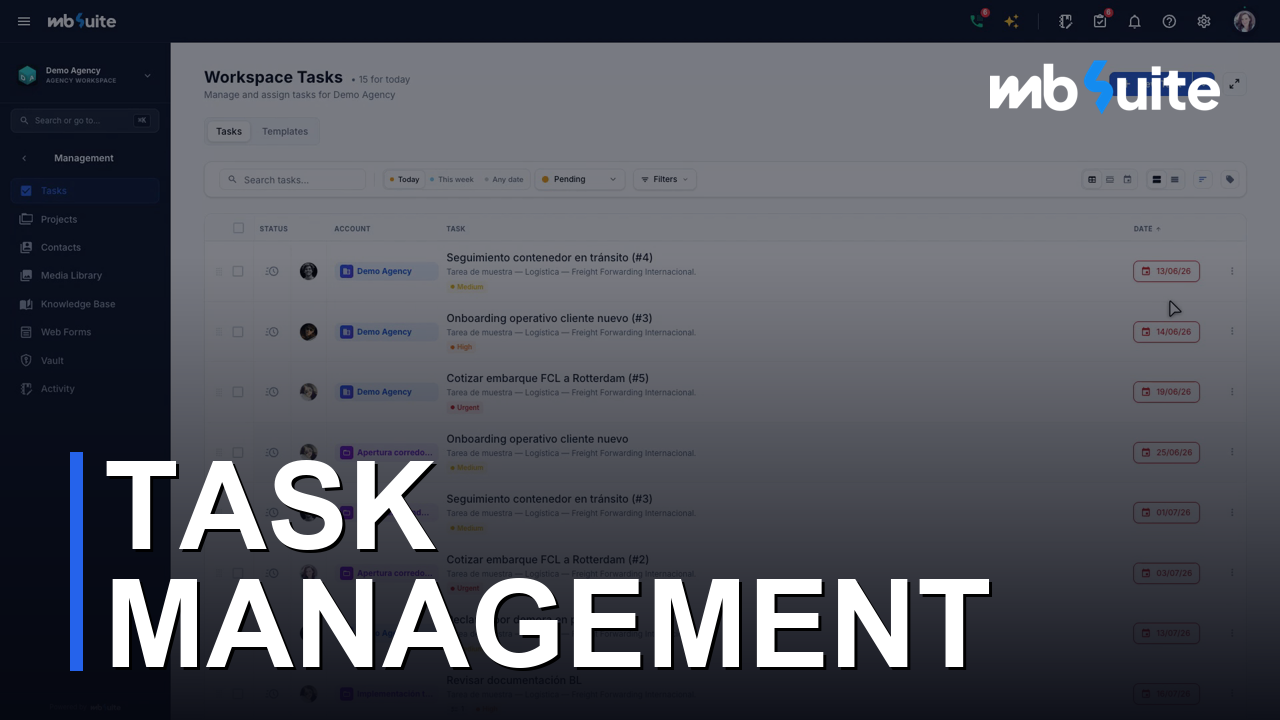Open the hamburger menu in the top bar
The width and height of the screenshot is (1280, 720).
point(24,21)
